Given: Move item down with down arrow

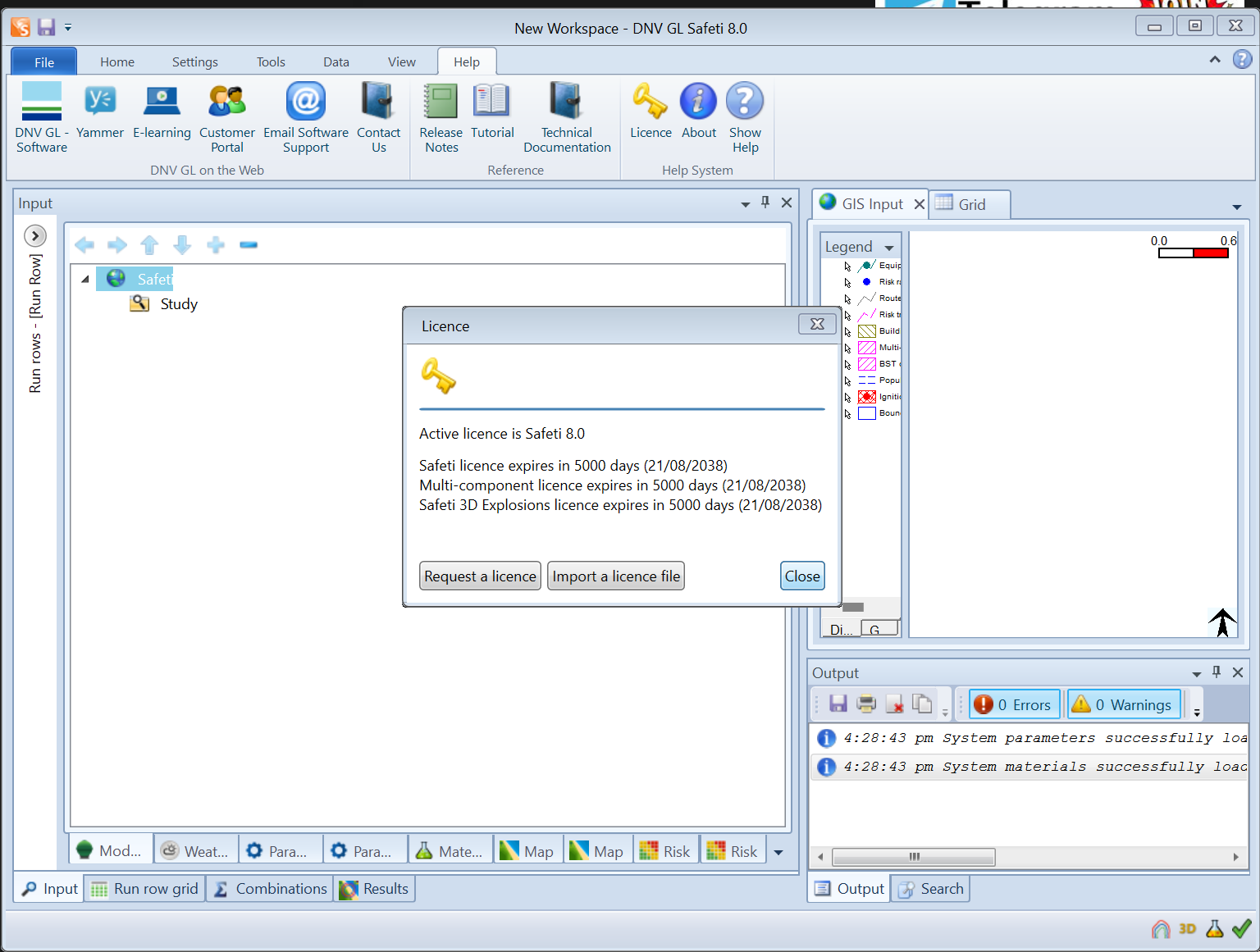Looking at the screenshot, I should point(182,244).
